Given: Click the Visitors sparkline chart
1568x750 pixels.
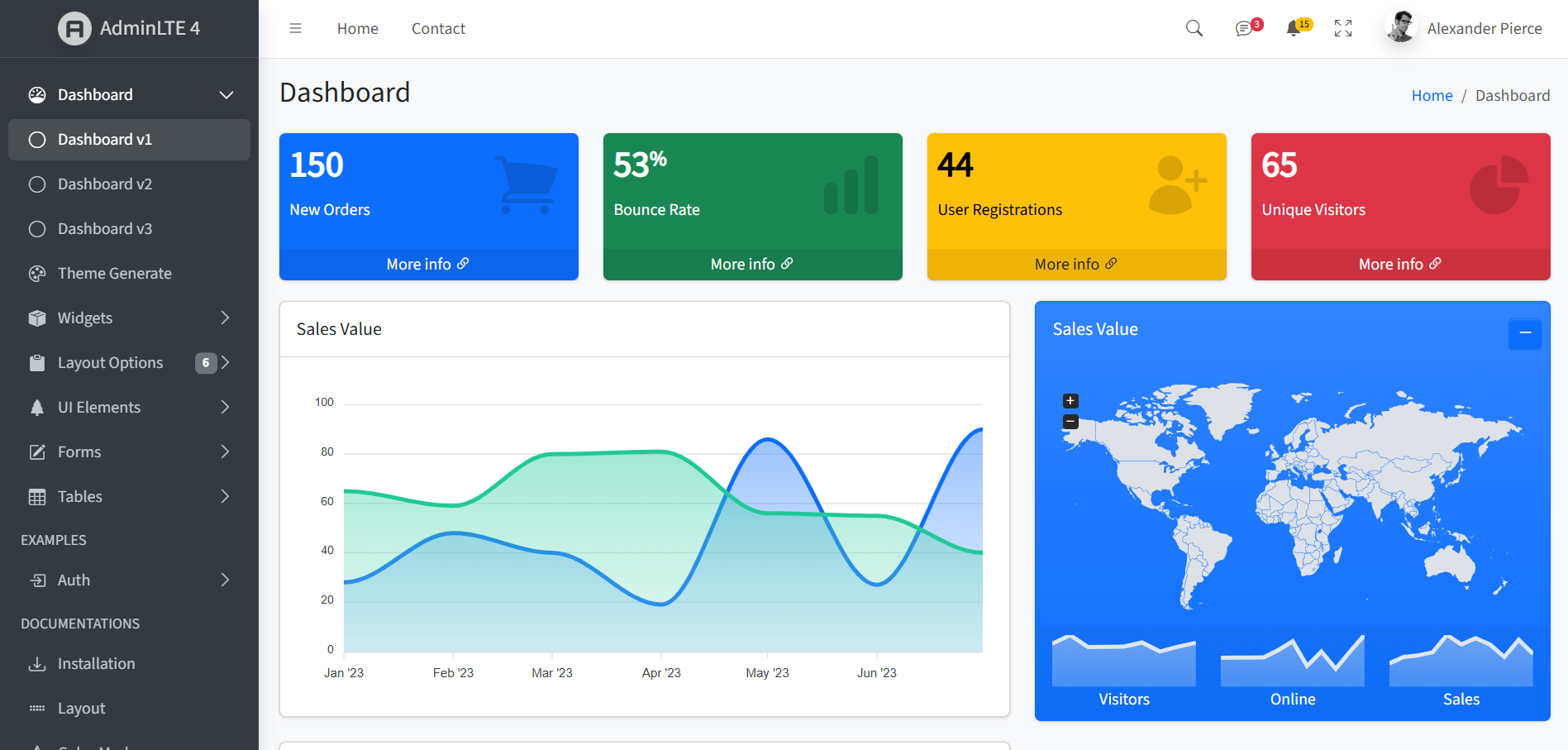Looking at the screenshot, I should click(1123, 662).
